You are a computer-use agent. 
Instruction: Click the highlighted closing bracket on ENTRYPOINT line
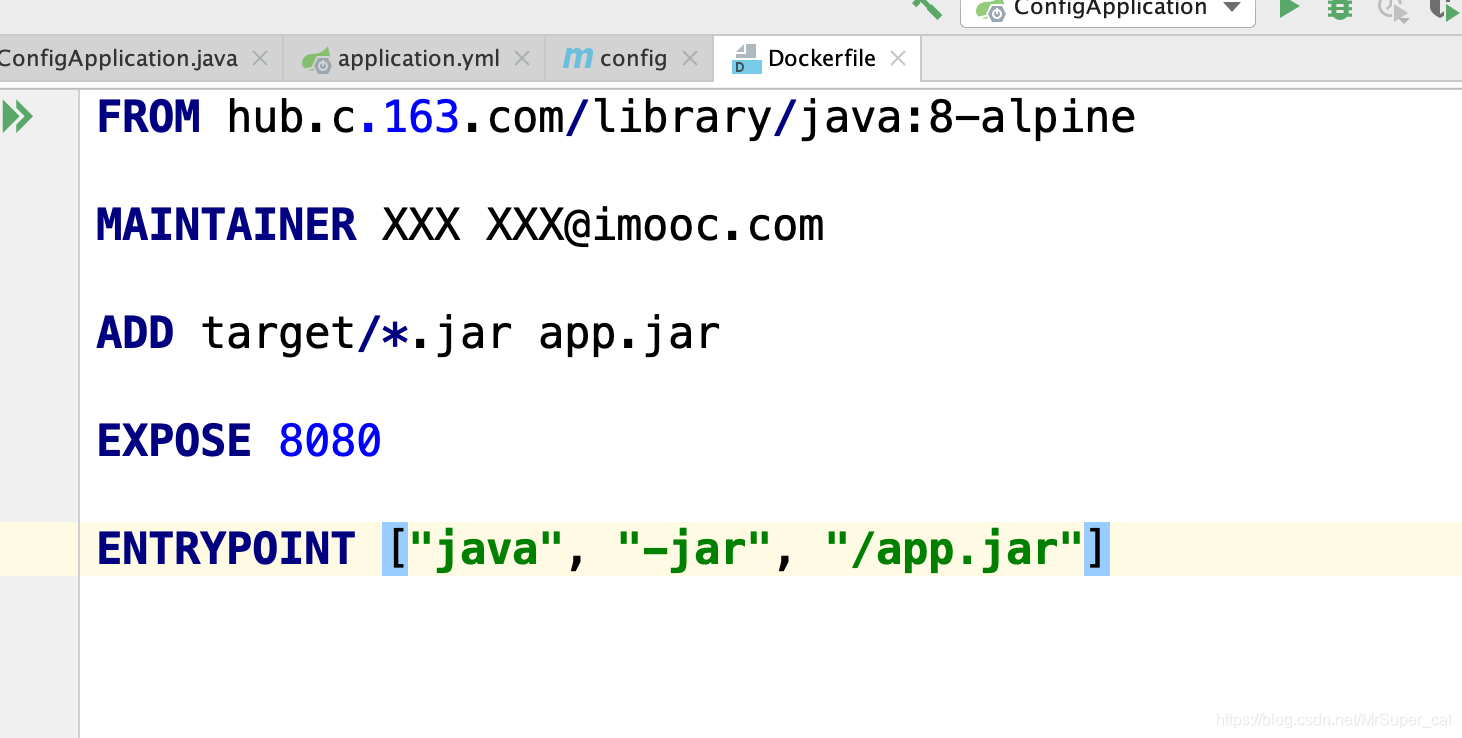pyautogui.click(x=1097, y=549)
